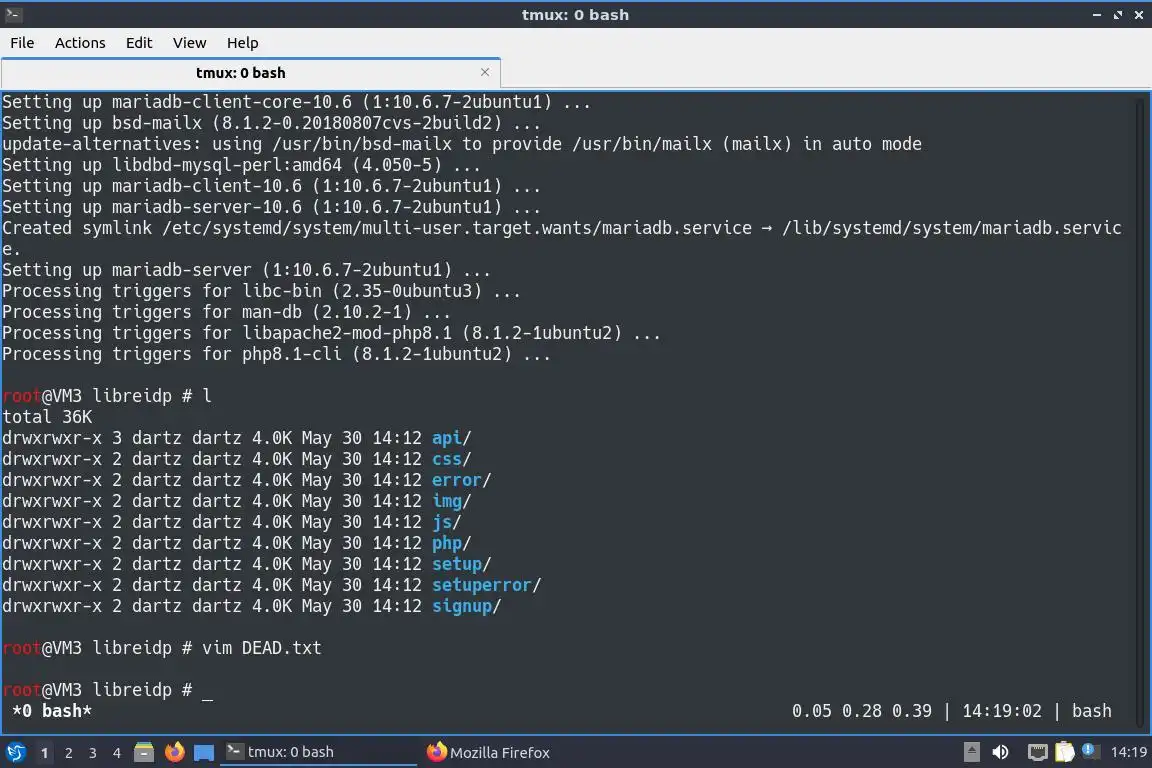Minimize the tmux terminal window
This screenshot has height=768, width=1152.
1097,15
